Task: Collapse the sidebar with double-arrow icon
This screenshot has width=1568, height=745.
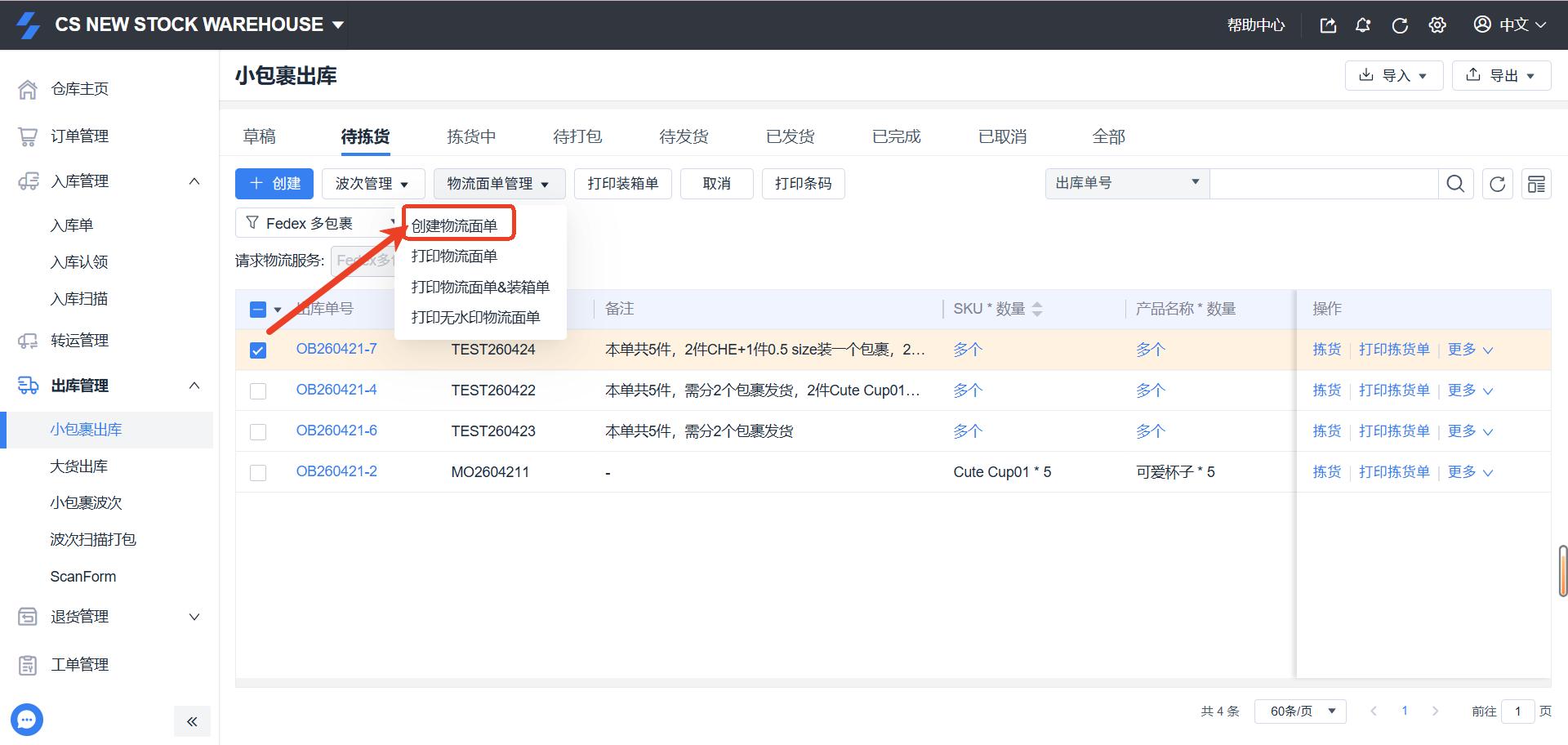Action: point(192,721)
